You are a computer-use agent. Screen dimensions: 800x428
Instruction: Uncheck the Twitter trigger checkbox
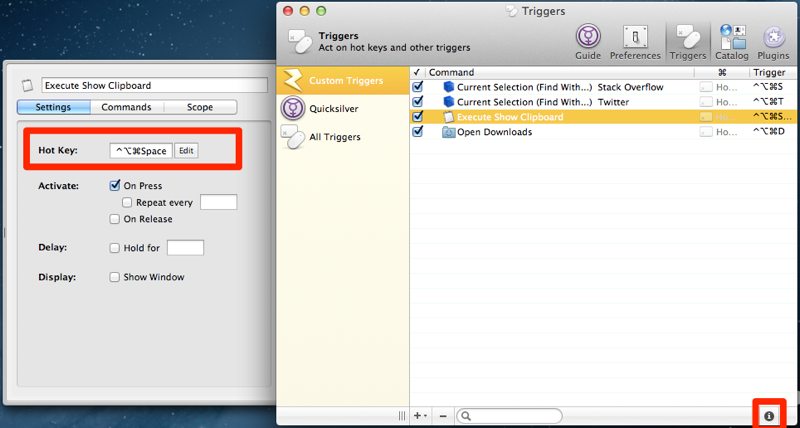point(417,102)
